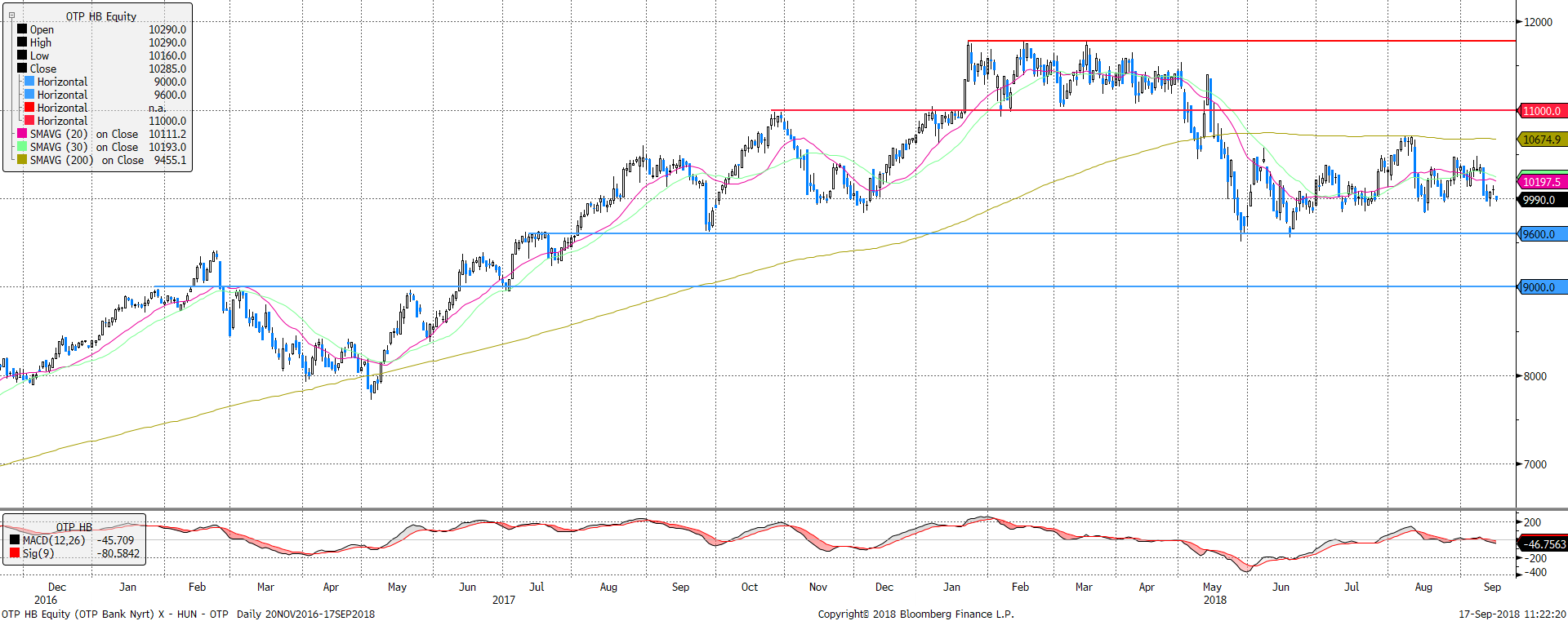Select the Close legend label

(x=43, y=69)
